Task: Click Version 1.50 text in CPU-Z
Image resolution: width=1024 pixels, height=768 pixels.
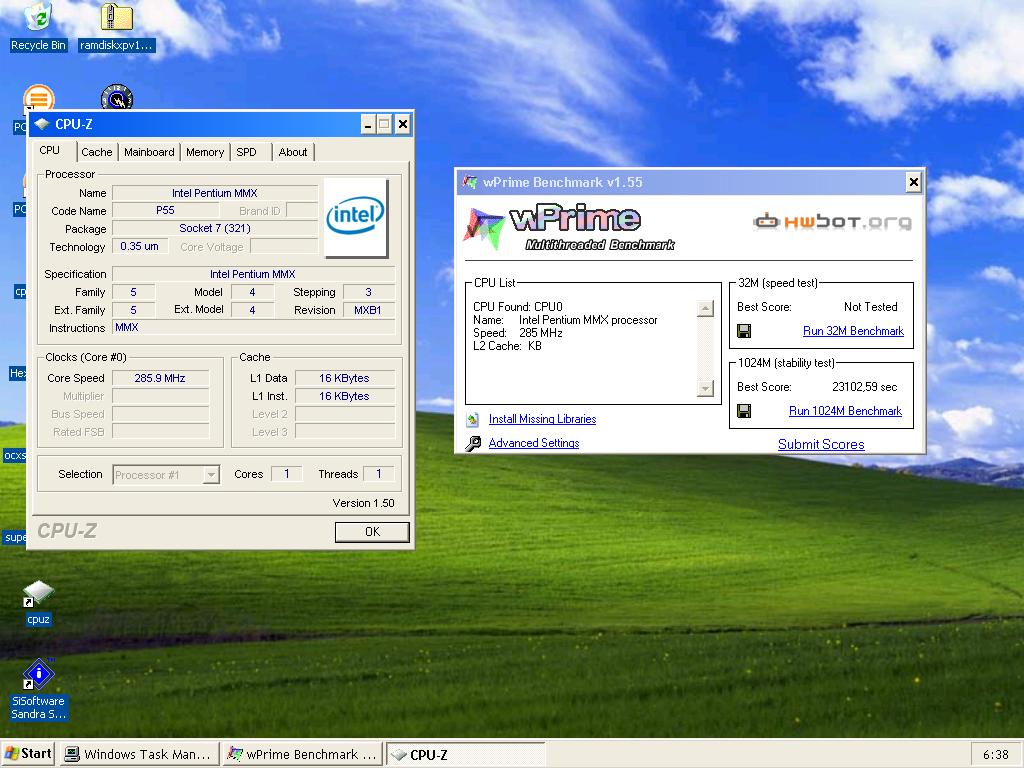Action: 364,503
